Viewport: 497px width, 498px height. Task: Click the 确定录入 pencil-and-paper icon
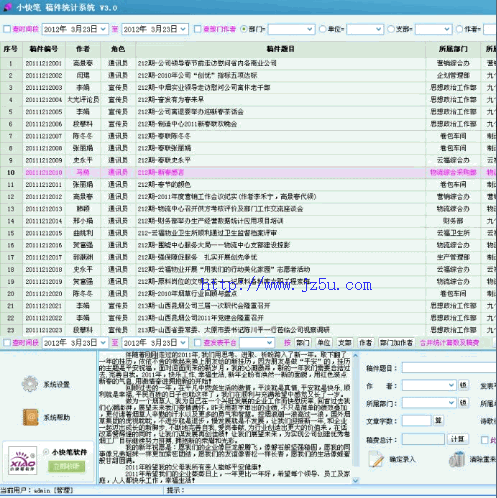point(377,459)
